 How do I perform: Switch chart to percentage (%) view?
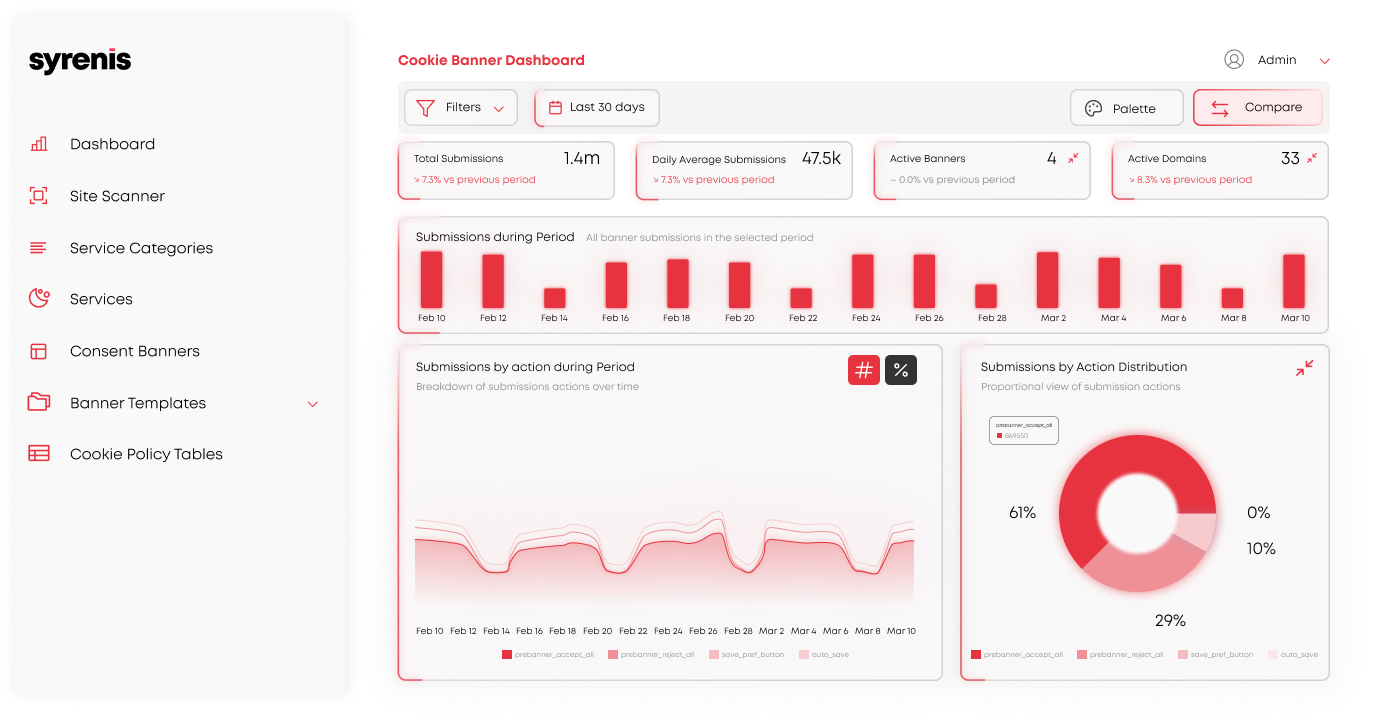(901, 370)
